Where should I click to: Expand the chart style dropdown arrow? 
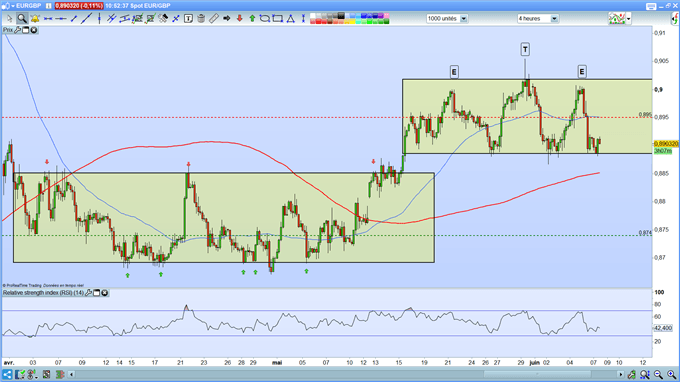(x=628, y=19)
